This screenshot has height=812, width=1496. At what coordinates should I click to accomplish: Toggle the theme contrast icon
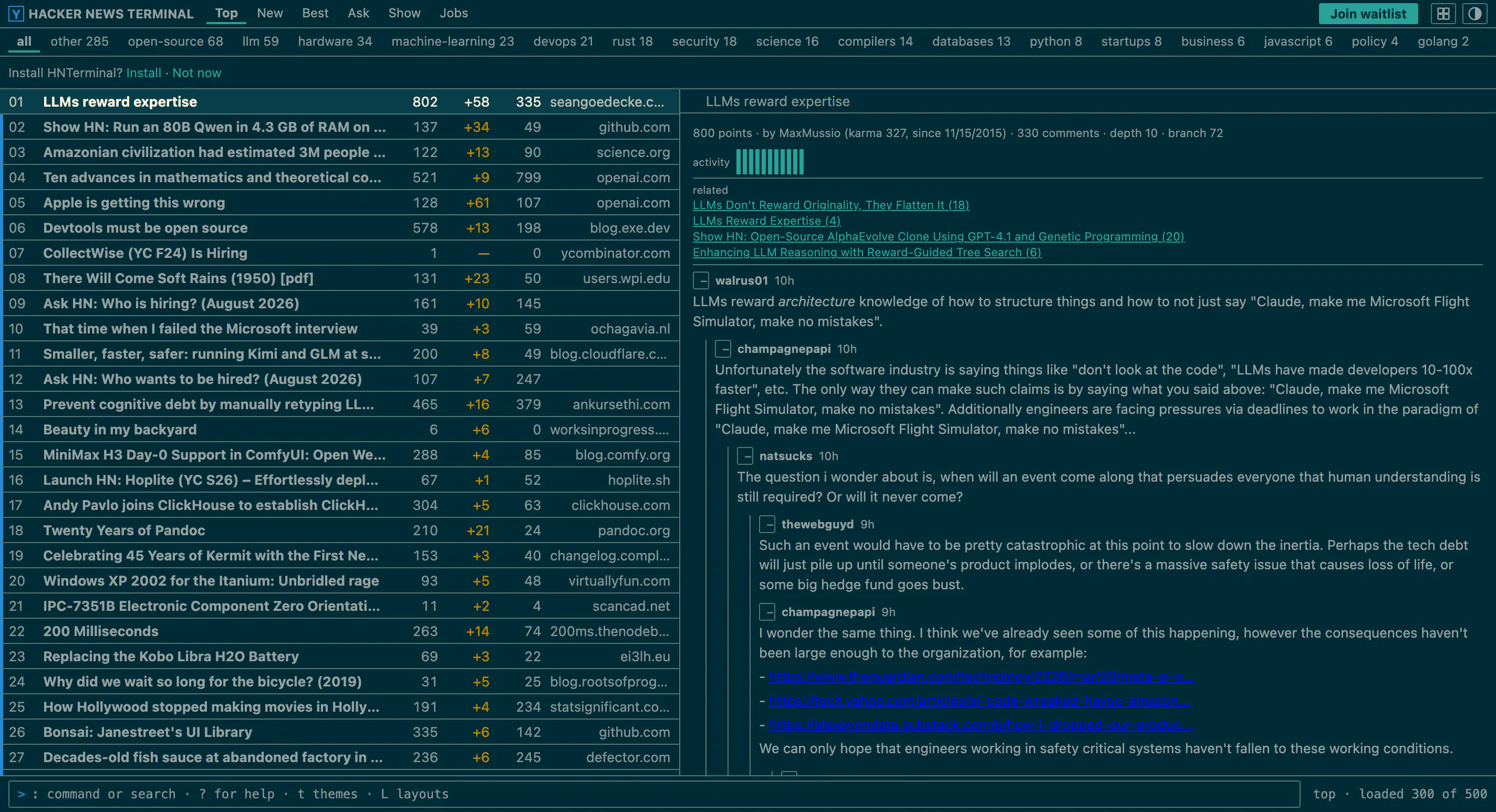1474,13
